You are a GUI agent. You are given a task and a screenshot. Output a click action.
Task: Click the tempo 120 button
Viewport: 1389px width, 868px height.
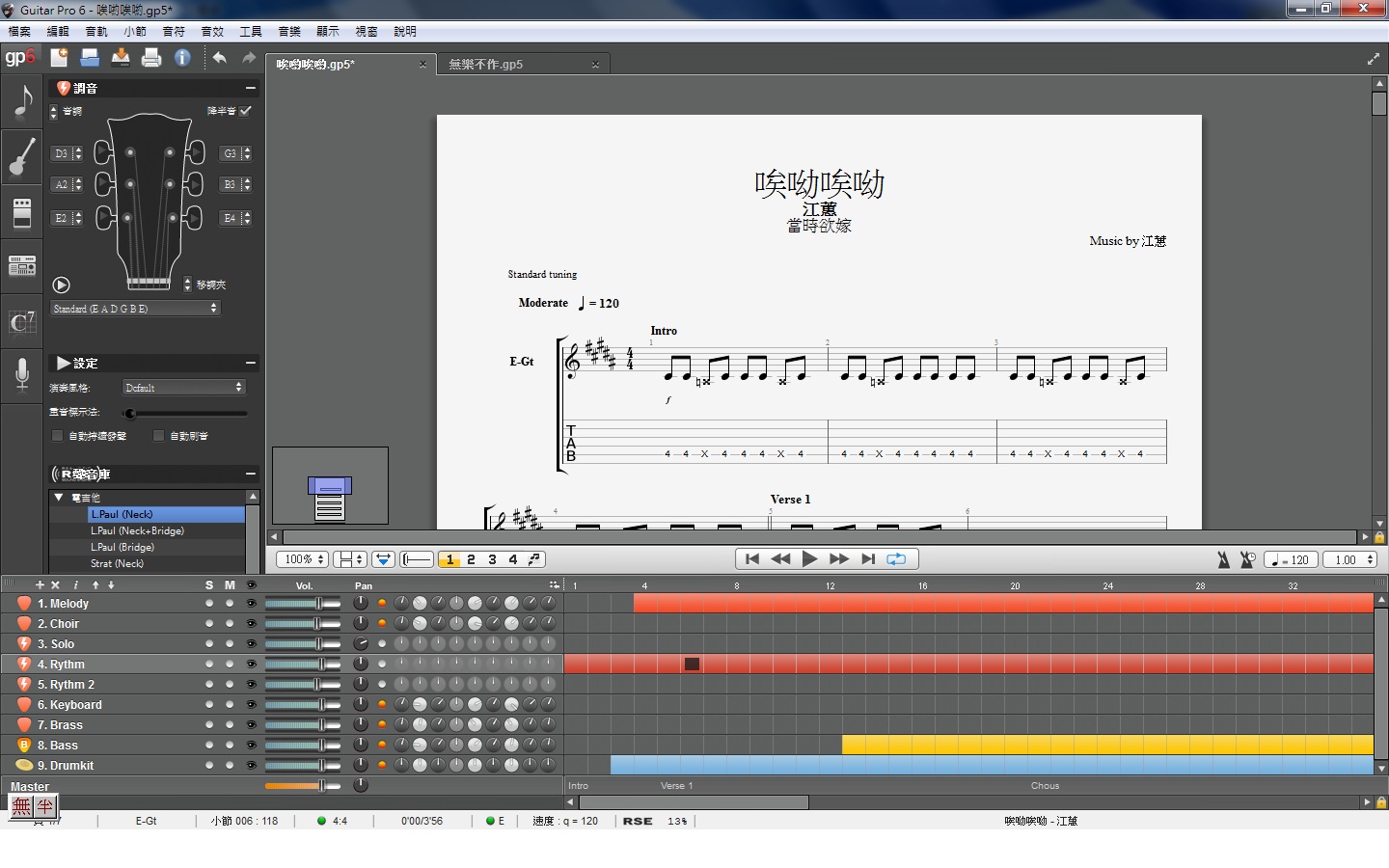[x=1291, y=559]
